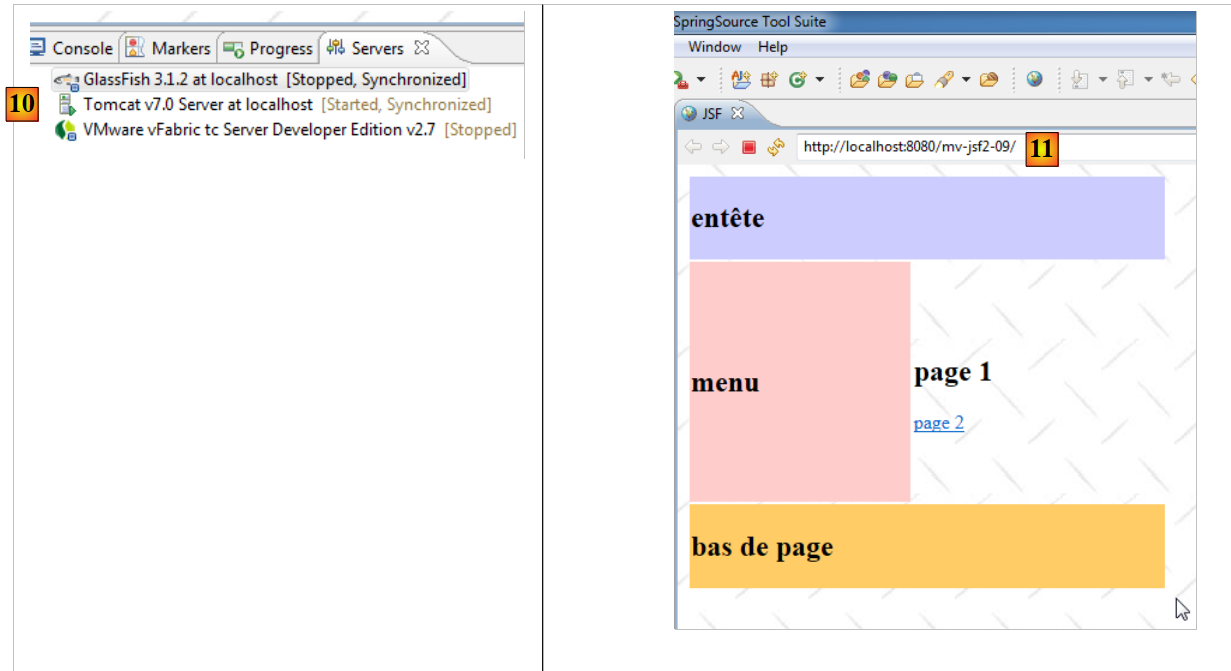Open the Search dropdown arrow in toolbar
1231x671 pixels.
point(966,80)
